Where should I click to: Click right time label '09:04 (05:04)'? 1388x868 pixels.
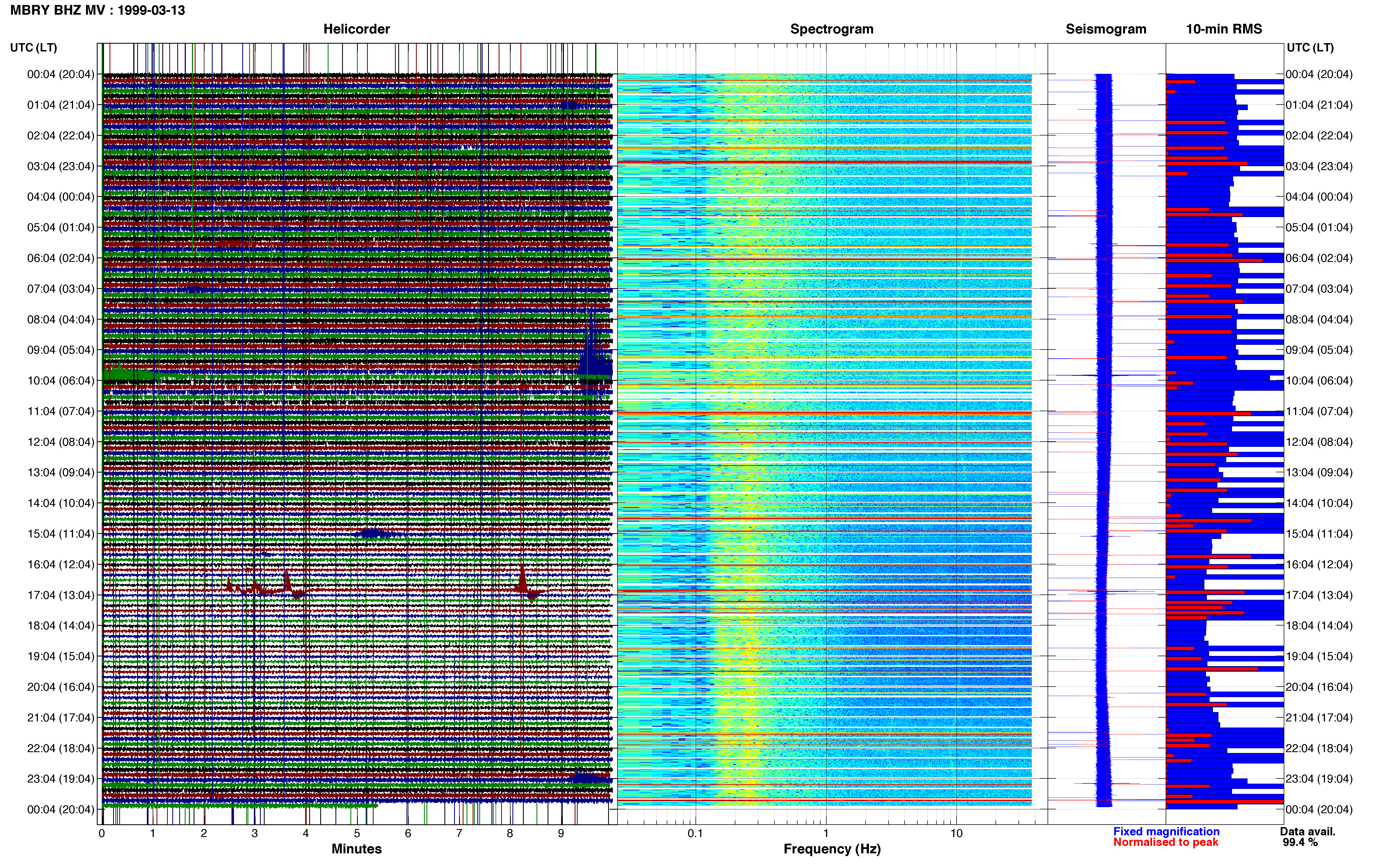[1319, 350]
